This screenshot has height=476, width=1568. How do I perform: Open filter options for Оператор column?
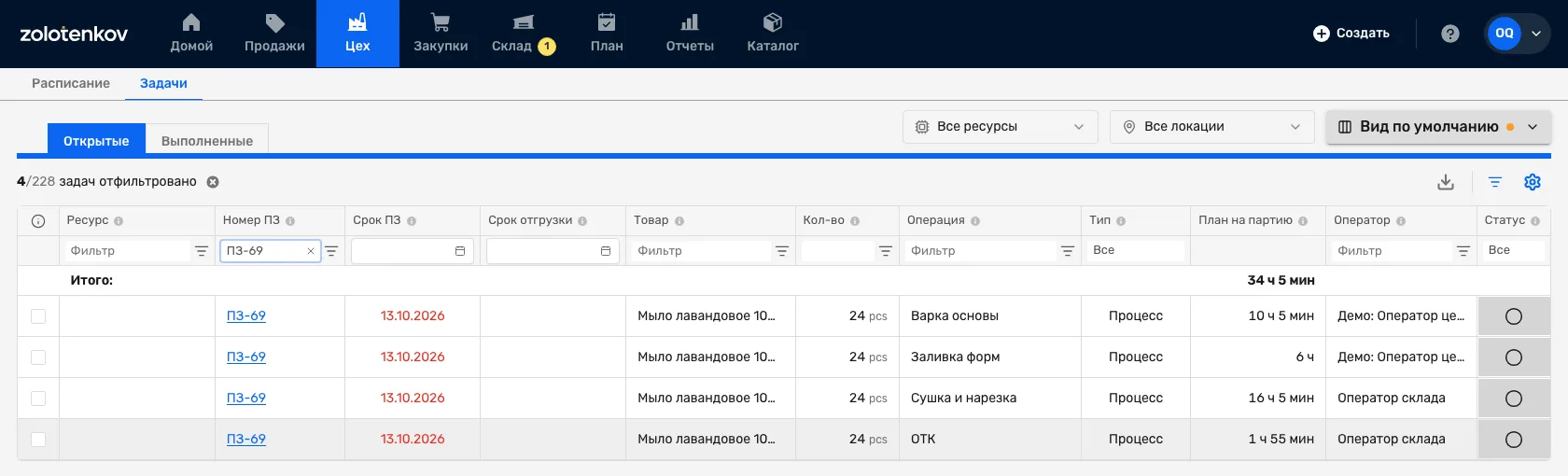pyautogui.click(x=1463, y=251)
